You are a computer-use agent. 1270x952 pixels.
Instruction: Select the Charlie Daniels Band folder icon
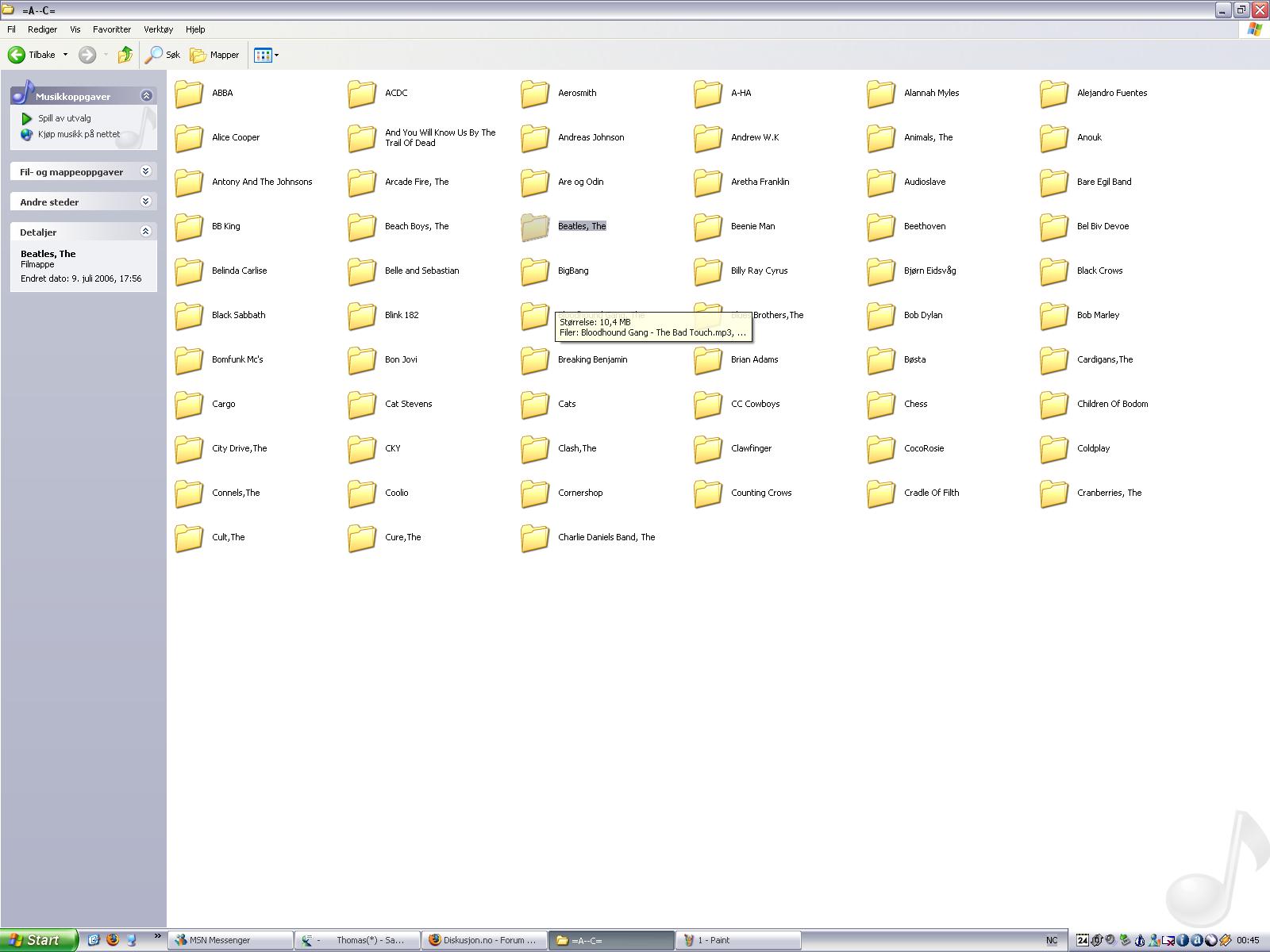pyautogui.click(x=535, y=537)
